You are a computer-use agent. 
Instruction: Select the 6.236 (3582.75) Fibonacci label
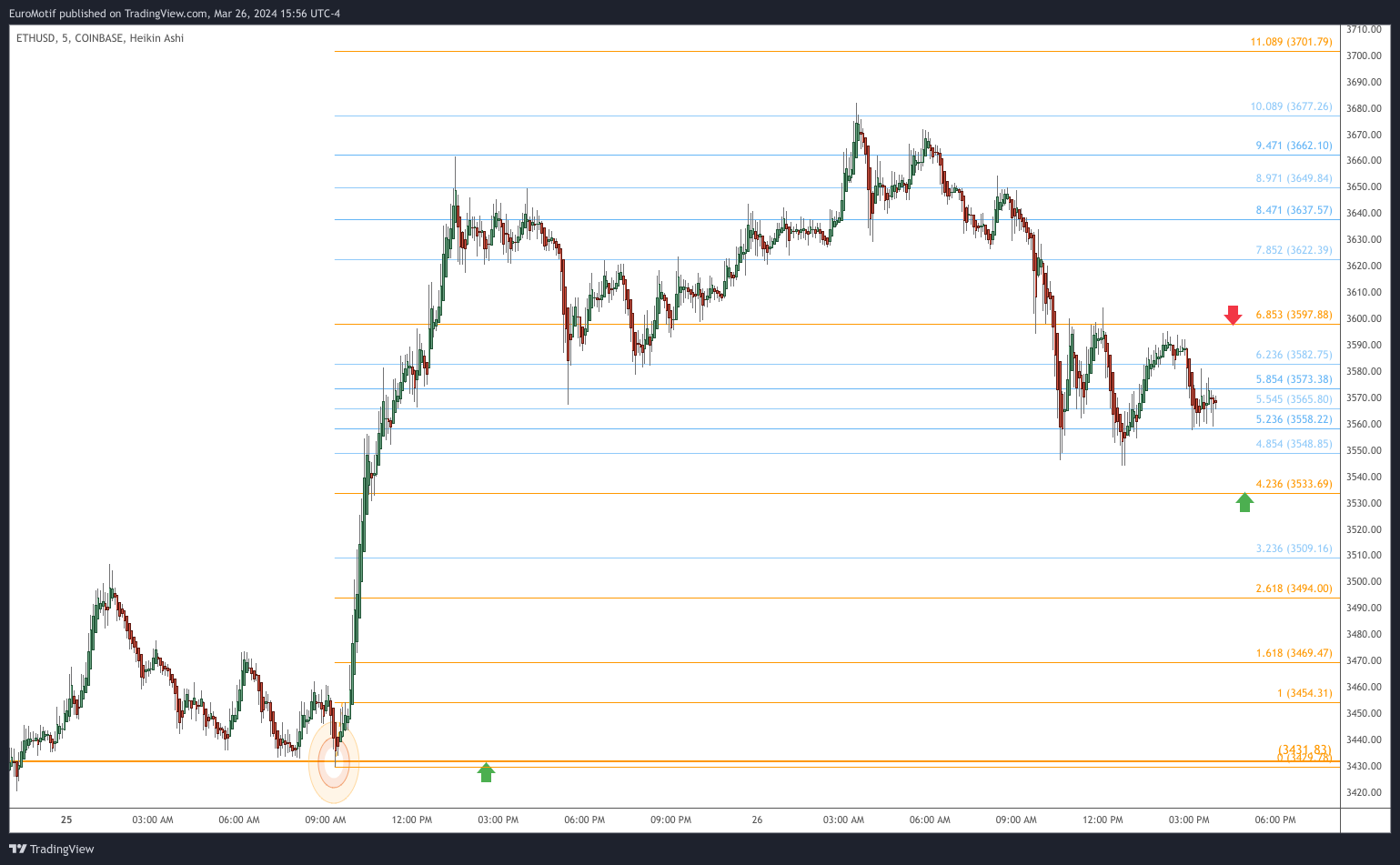pyautogui.click(x=1294, y=355)
